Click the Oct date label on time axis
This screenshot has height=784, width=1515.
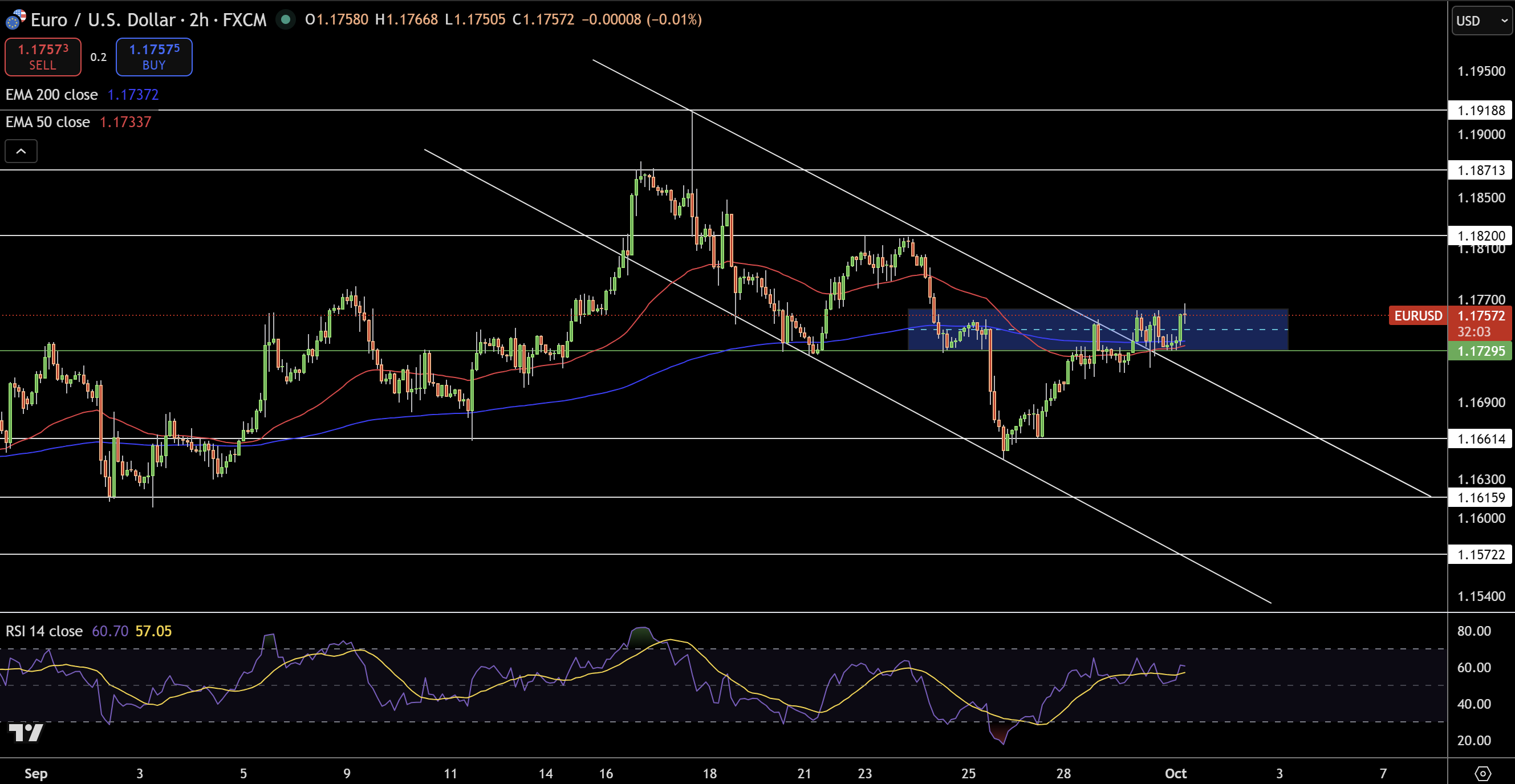point(1175,773)
